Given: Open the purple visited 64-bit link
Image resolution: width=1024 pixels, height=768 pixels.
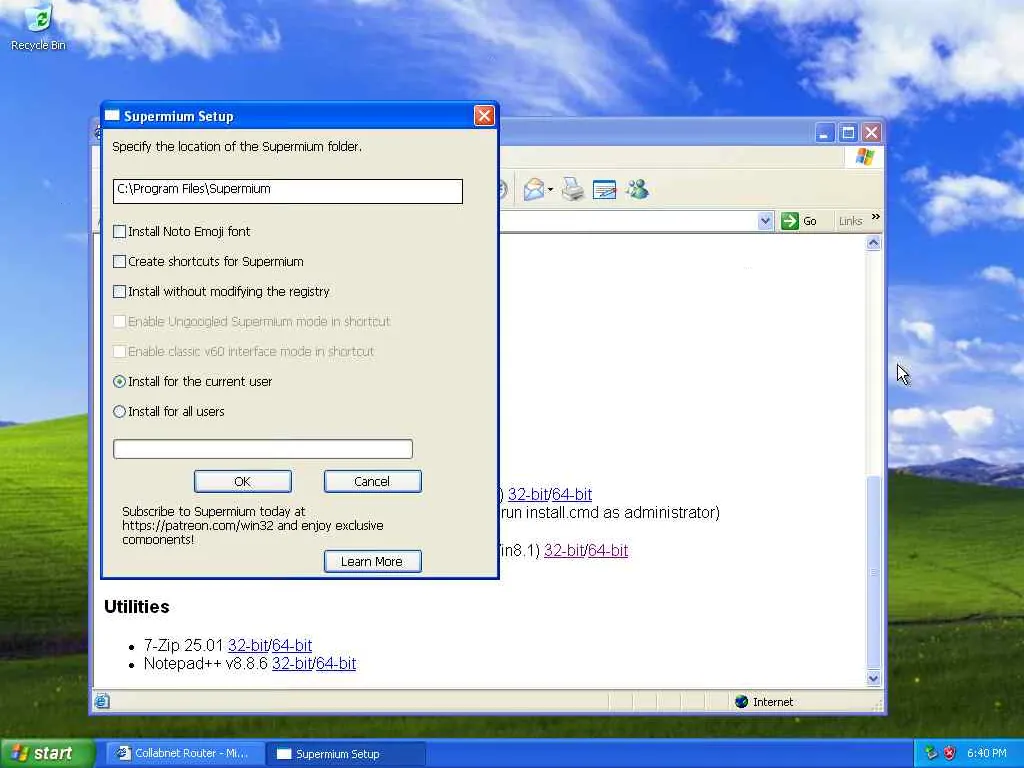Looking at the screenshot, I should 608,551.
